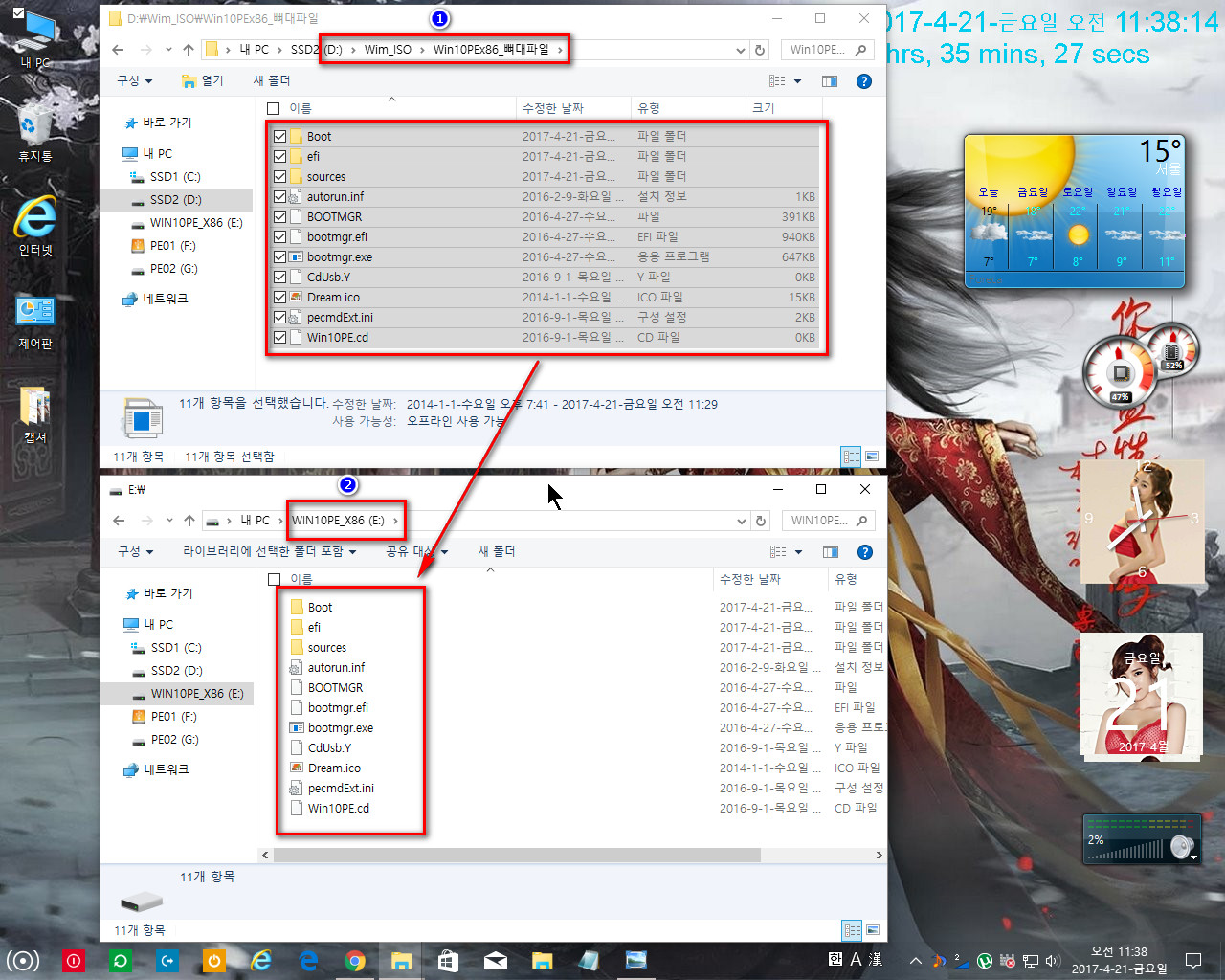Open the help icon in the top Explorer window
This screenshot has height=980, width=1225.
[x=864, y=81]
